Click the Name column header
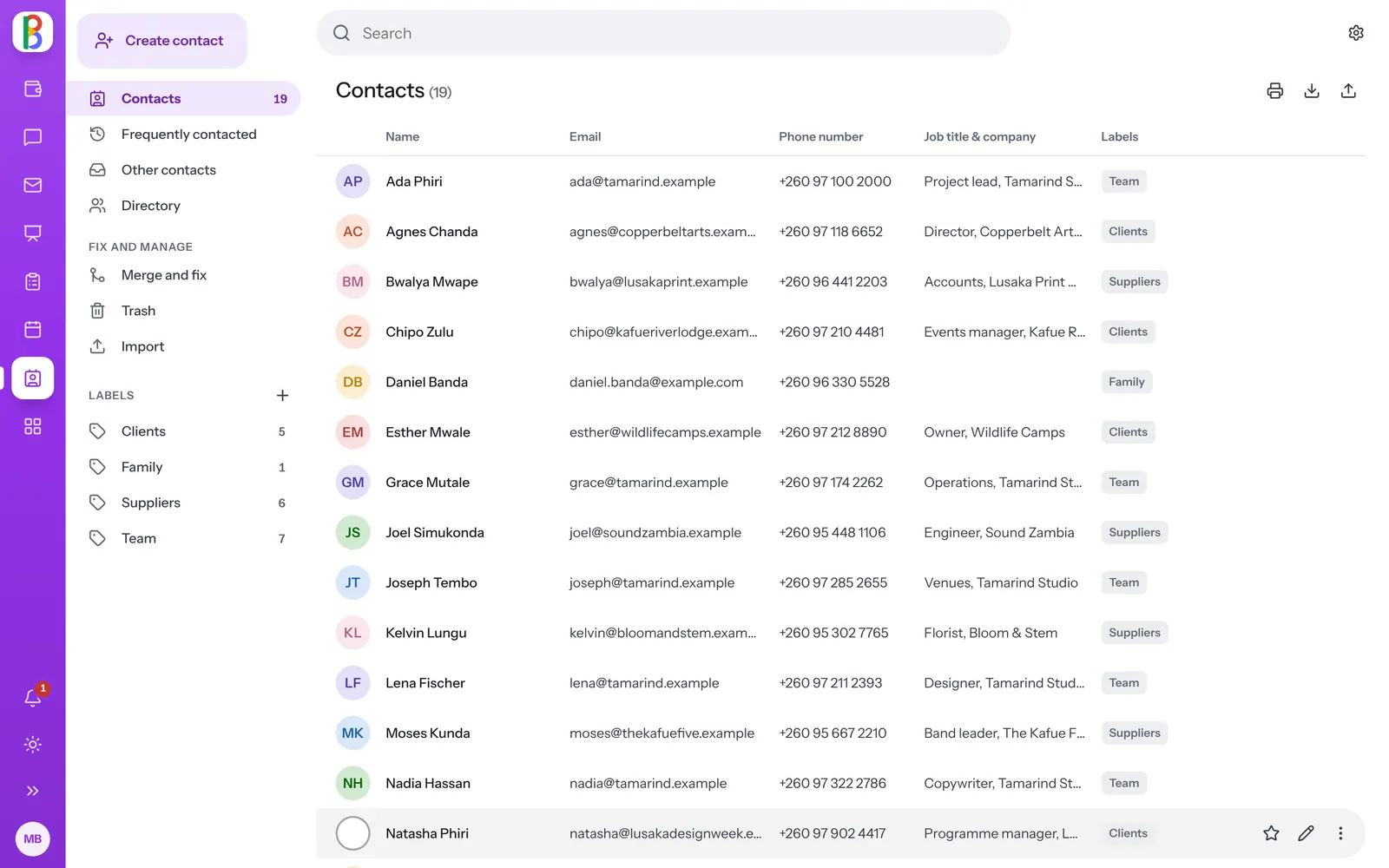The image size is (1389, 868). [402, 137]
